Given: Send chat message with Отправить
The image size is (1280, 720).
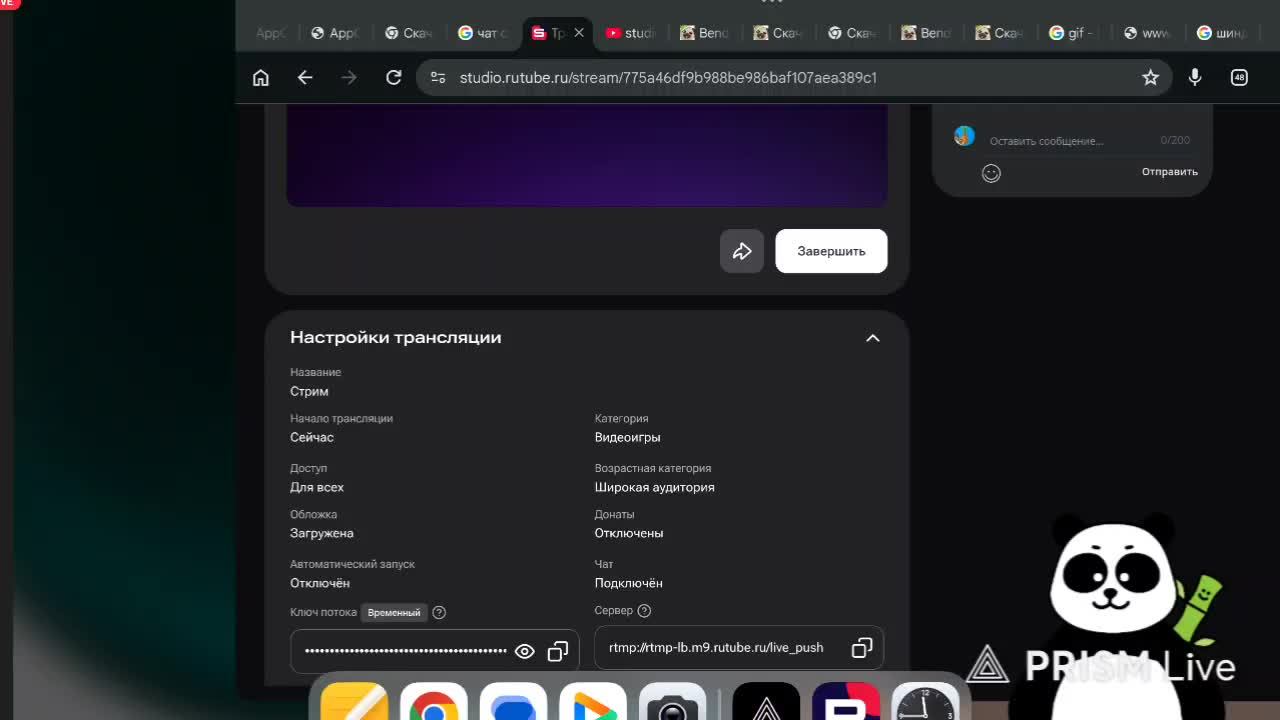Looking at the screenshot, I should click(1169, 172).
